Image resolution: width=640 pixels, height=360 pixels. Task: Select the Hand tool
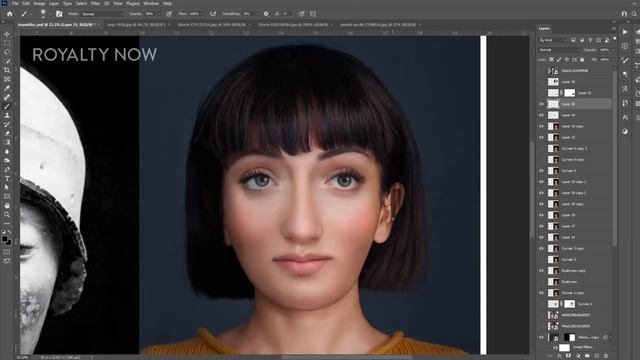click(7, 205)
